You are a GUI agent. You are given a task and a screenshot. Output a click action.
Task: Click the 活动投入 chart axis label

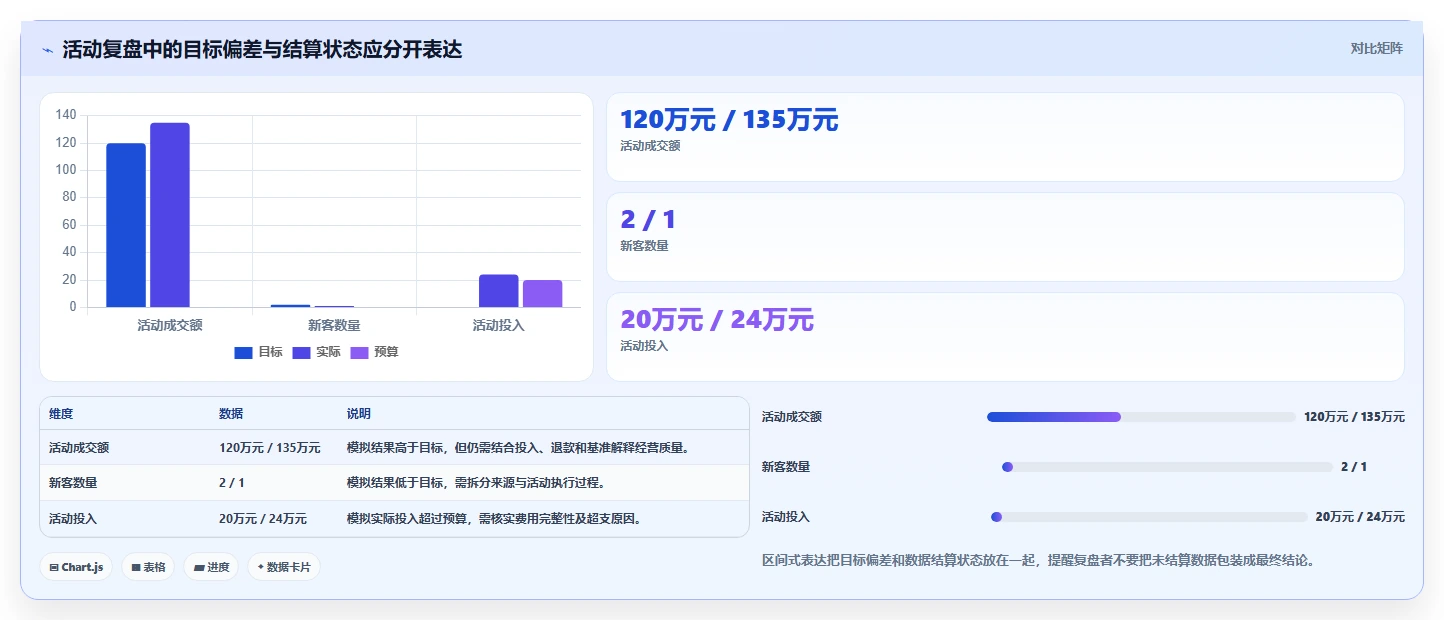tap(498, 325)
